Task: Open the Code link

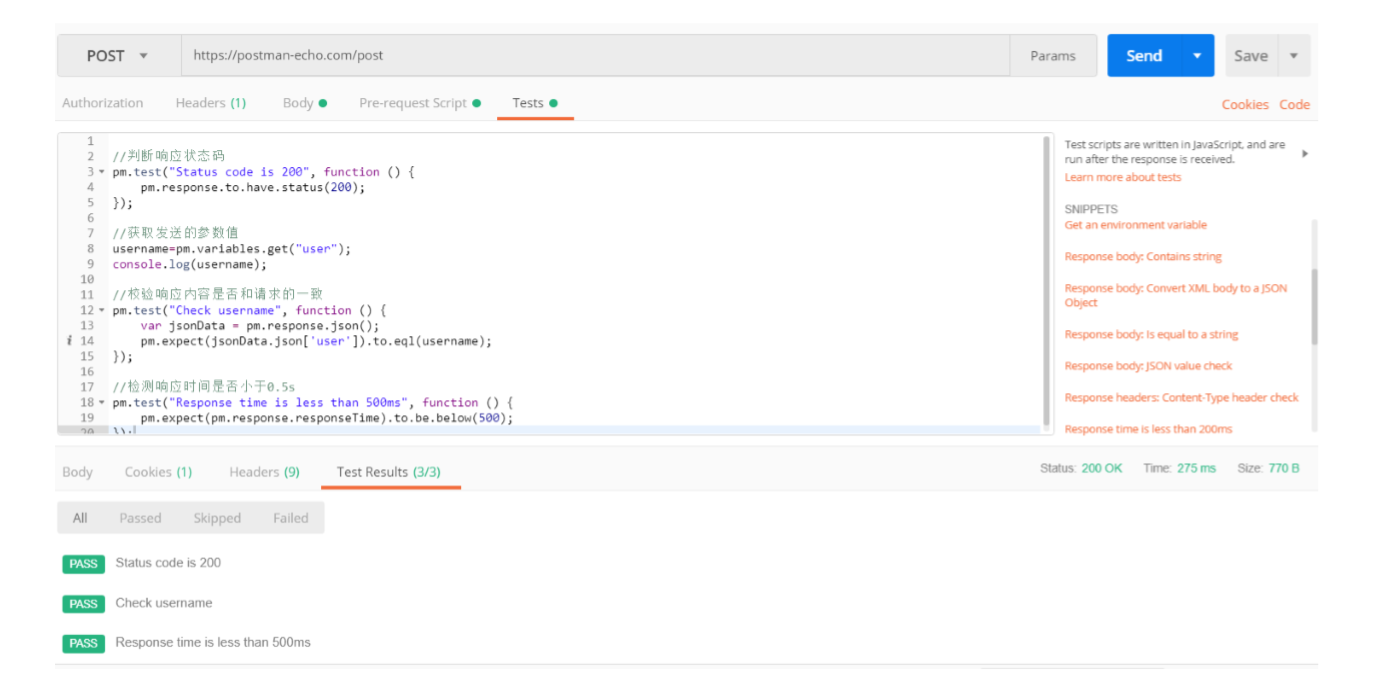Action: [x=1294, y=104]
